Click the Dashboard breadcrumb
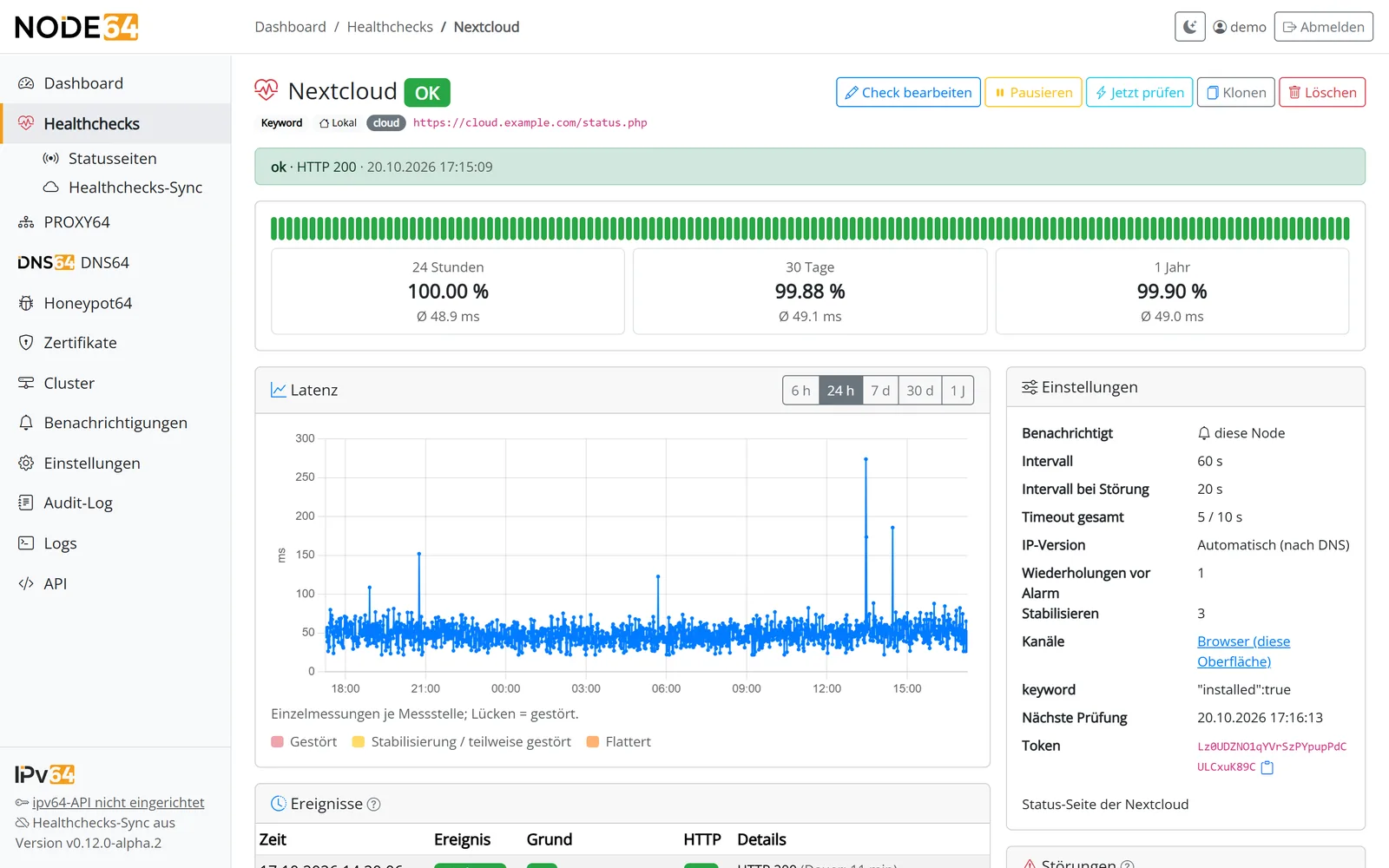The height and width of the screenshot is (868, 1389). 290,27
